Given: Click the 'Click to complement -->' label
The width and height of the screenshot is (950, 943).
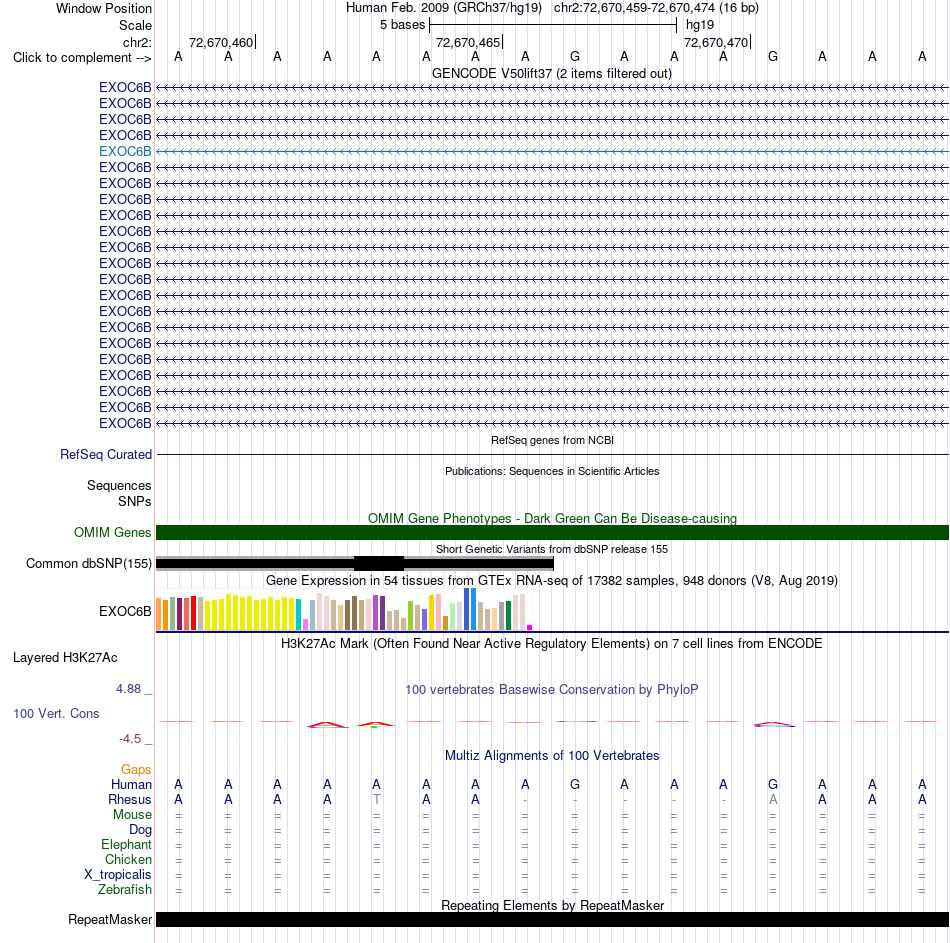Looking at the screenshot, I should [x=82, y=58].
